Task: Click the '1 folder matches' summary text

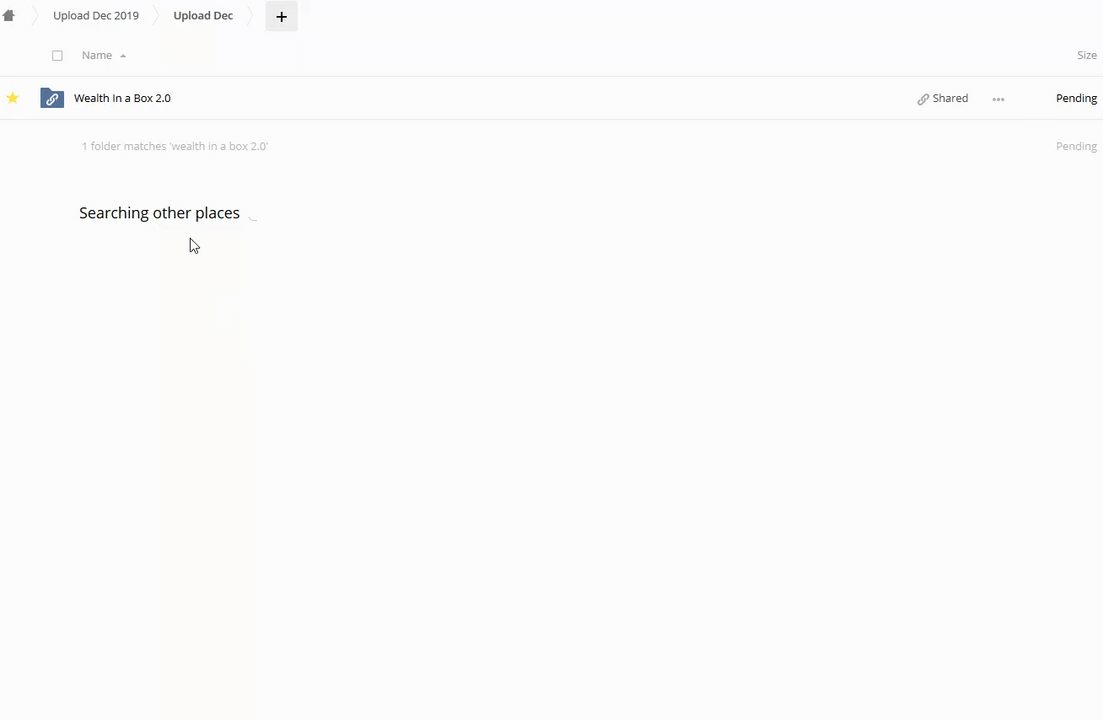Action: [175, 146]
